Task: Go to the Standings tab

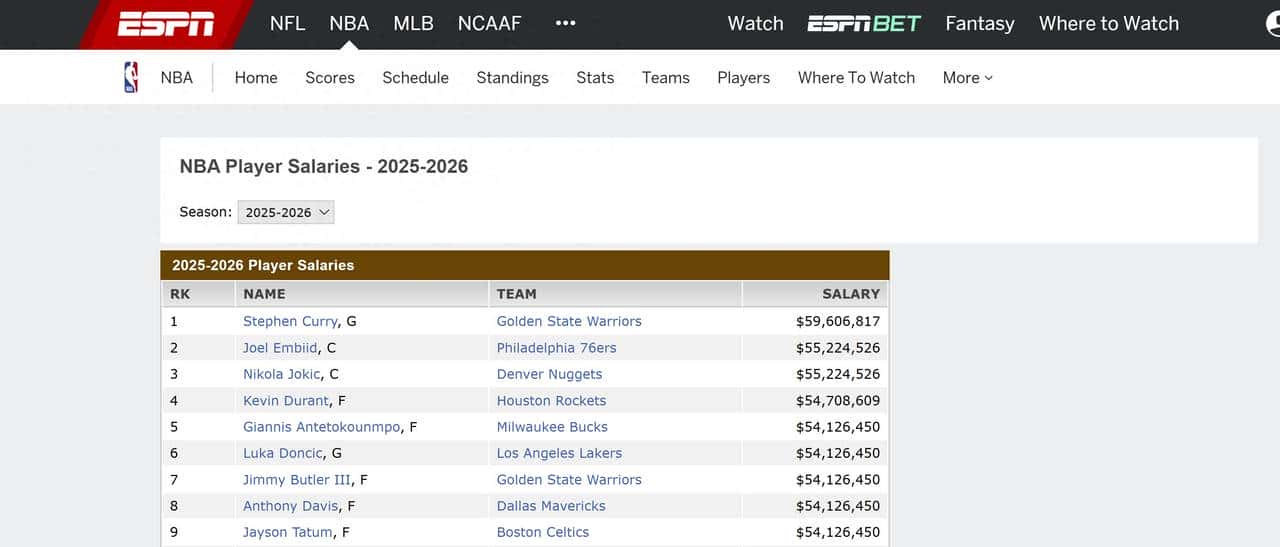Action: tap(512, 77)
